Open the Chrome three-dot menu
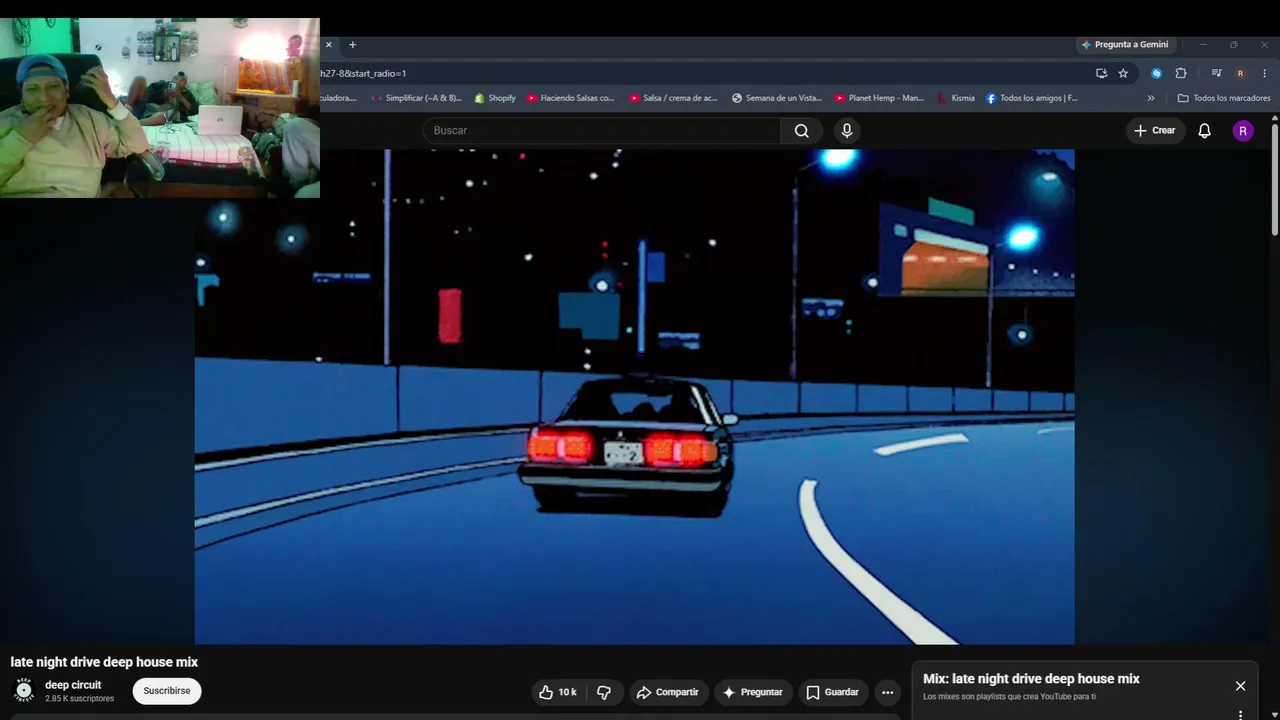The width and height of the screenshot is (1280, 720). tap(1264, 73)
